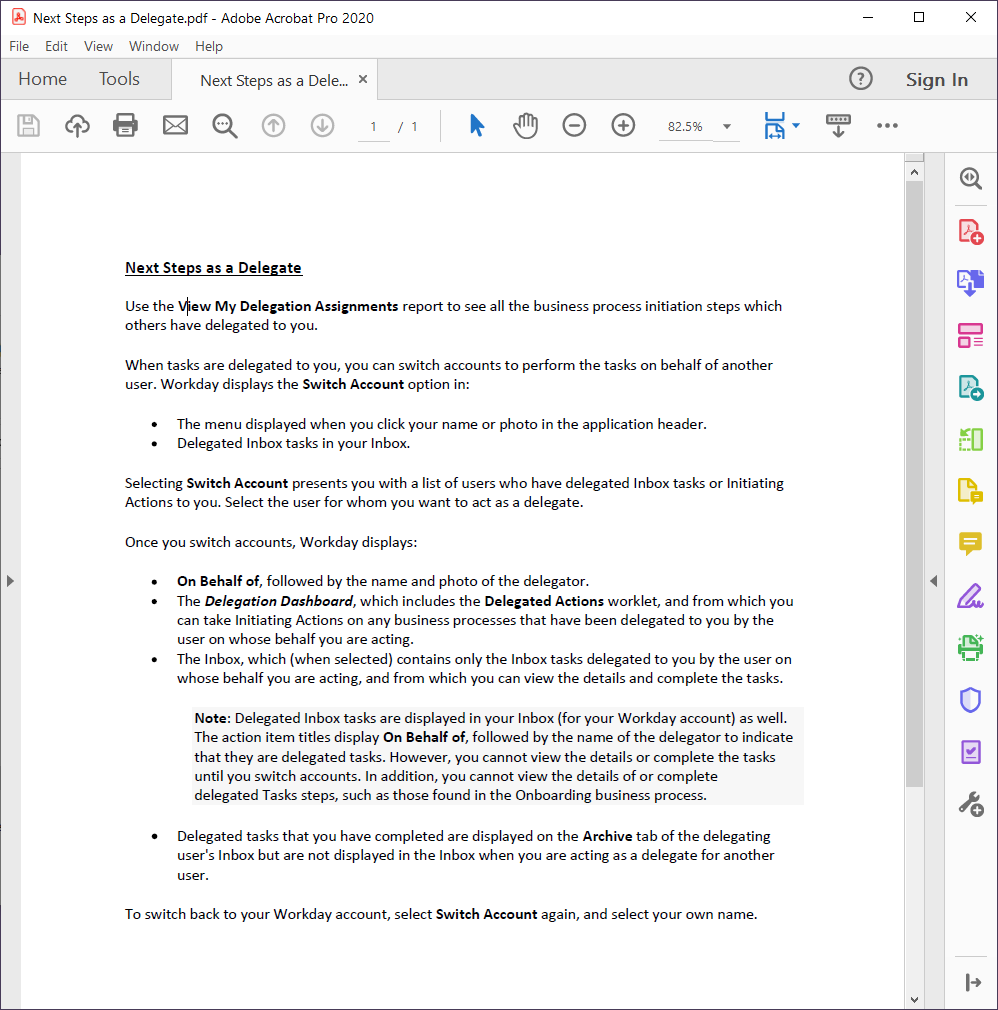Screen dimensions: 998x1010
Task: Open the Help menu
Action: (209, 46)
